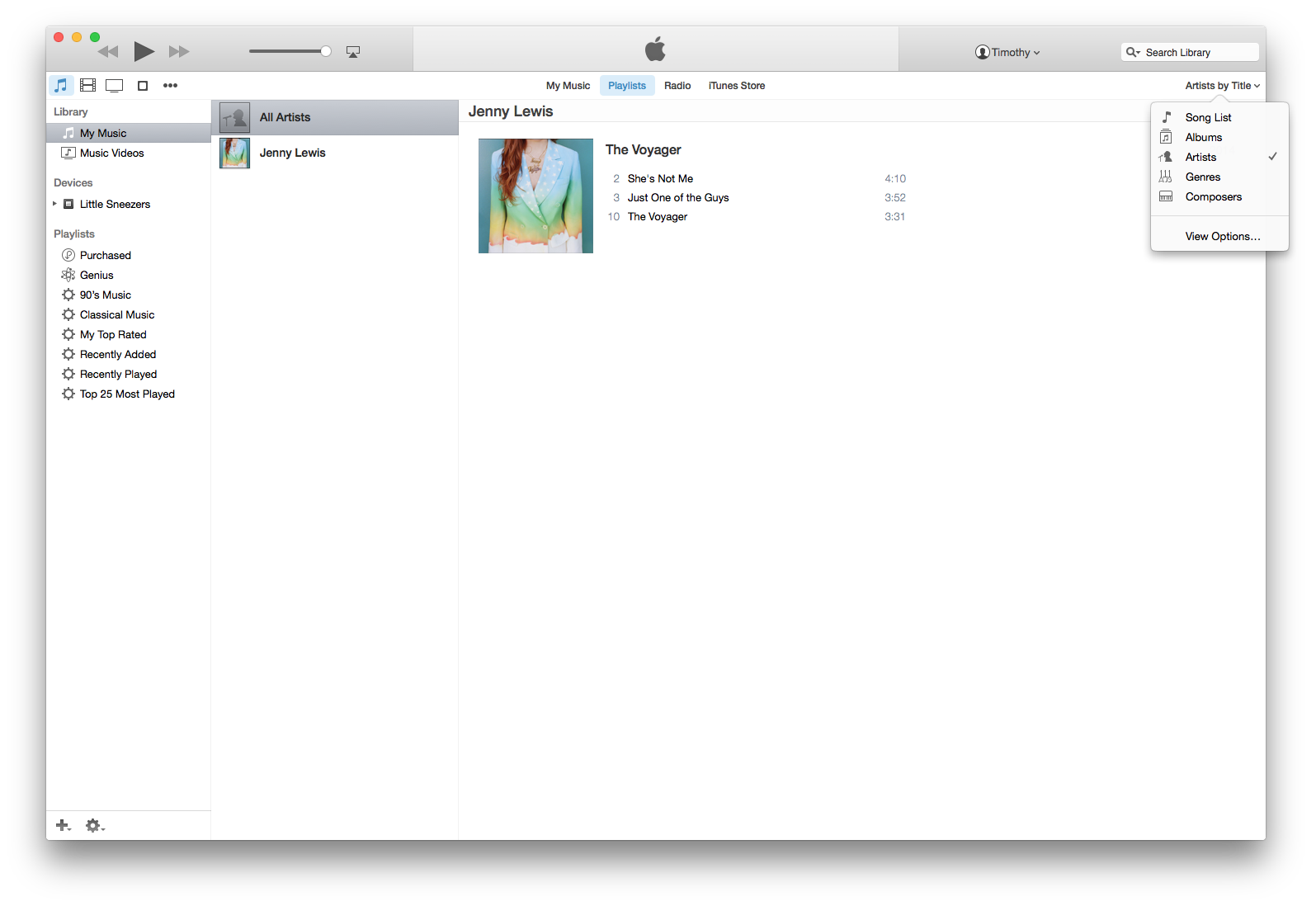Click the Search Library field

click(1190, 52)
